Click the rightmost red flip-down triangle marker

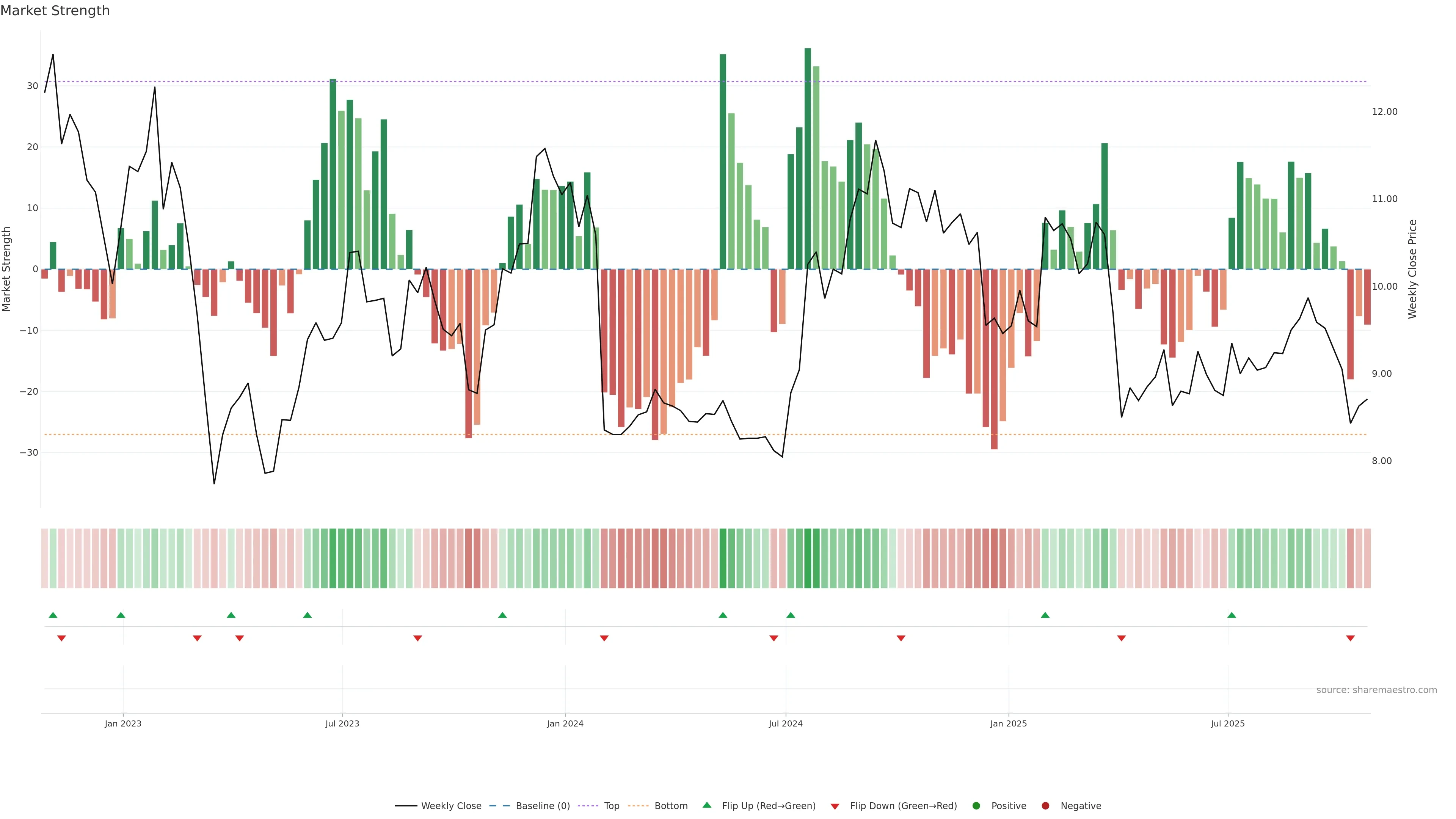[x=1350, y=638]
